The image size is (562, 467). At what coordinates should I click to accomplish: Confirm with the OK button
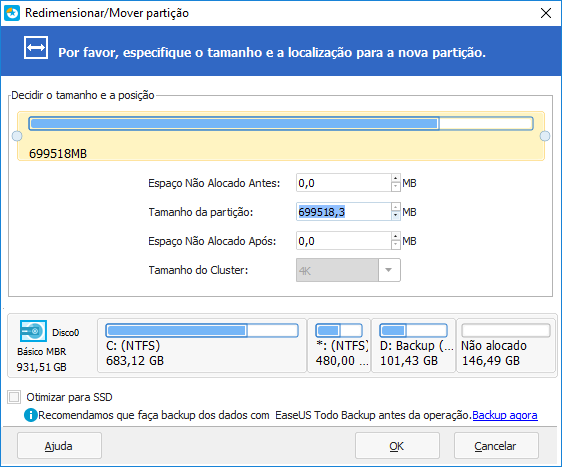397,446
